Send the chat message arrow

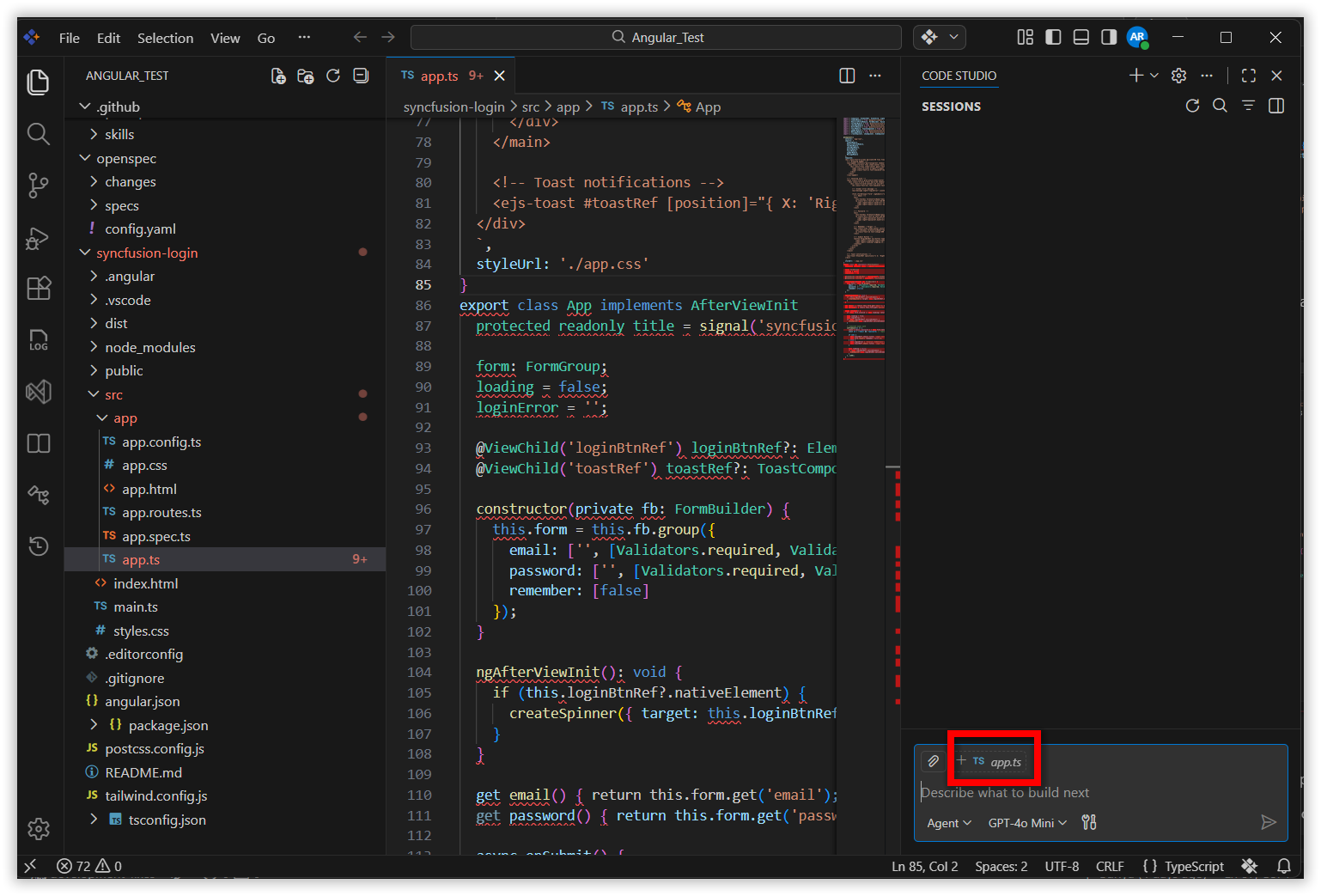point(1269,822)
